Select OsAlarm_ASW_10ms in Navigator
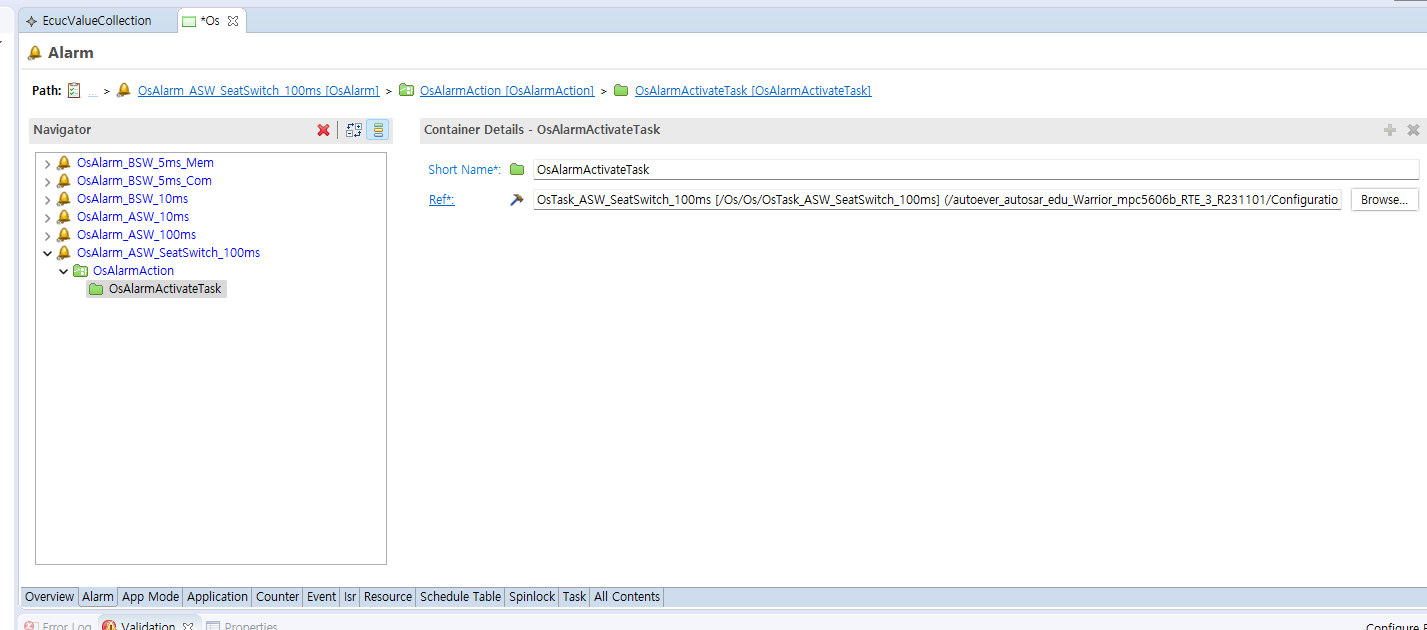The height and width of the screenshot is (630, 1427). coord(133,217)
